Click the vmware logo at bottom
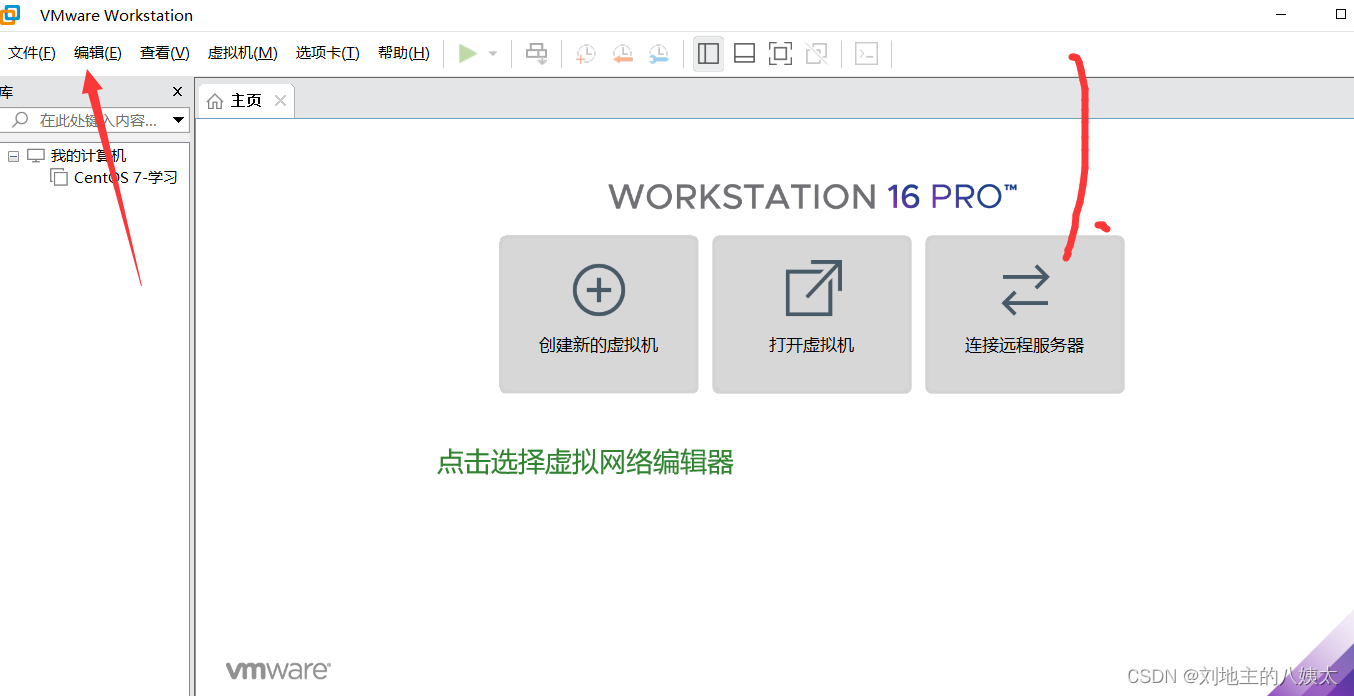 (278, 671)
